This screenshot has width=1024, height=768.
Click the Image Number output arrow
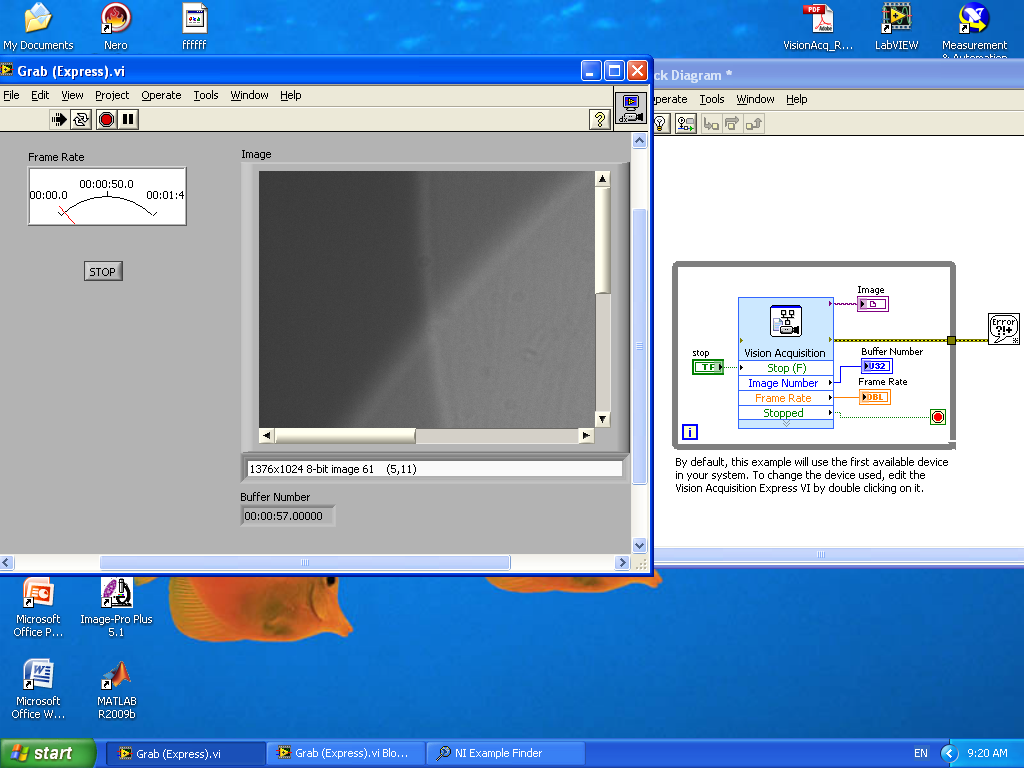pyautogui.click(x=829, y=382)
